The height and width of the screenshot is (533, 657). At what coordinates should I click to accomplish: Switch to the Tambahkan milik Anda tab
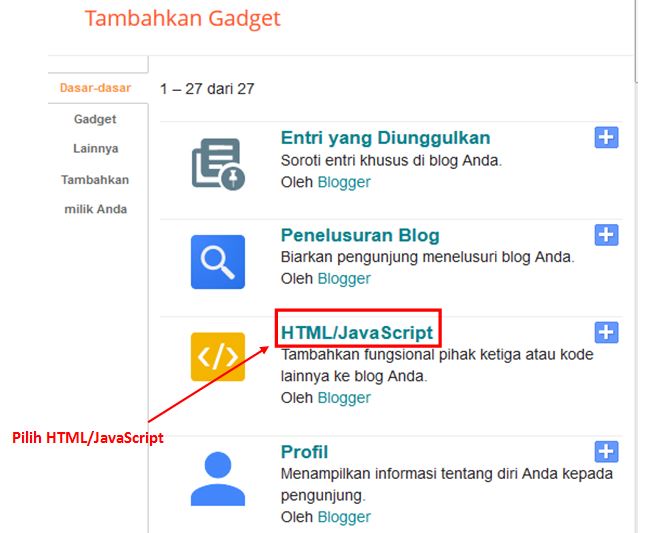[x=96, y=194]
